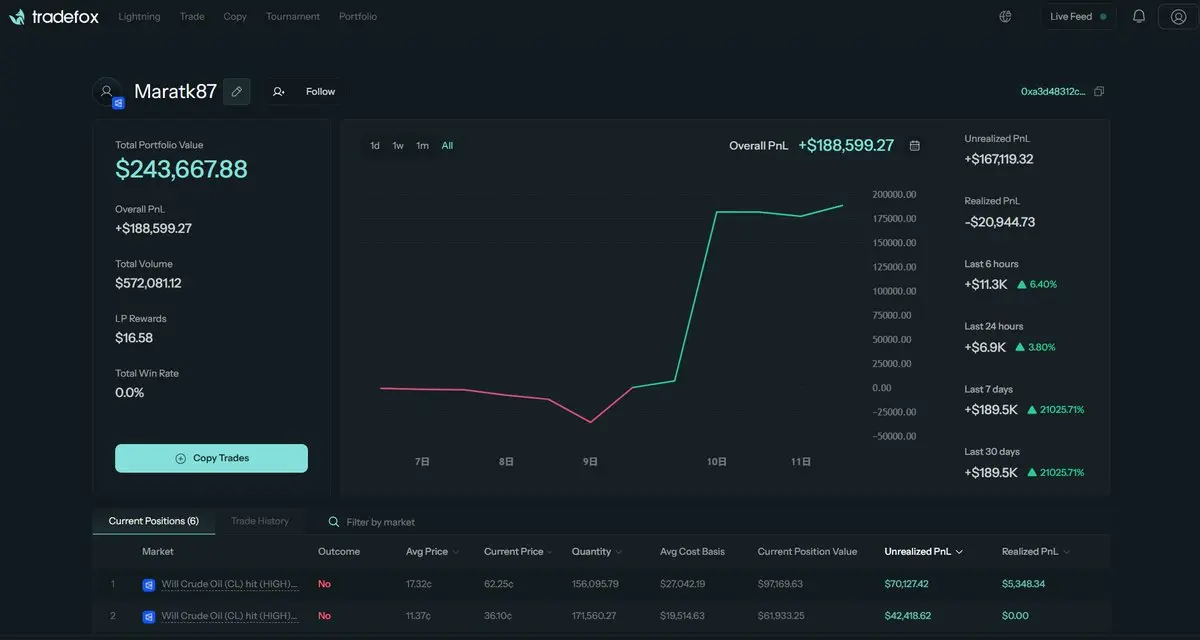Screen dimensions: 1200x640
Task: Switch to Trade History tab
Action: (260, 521)
